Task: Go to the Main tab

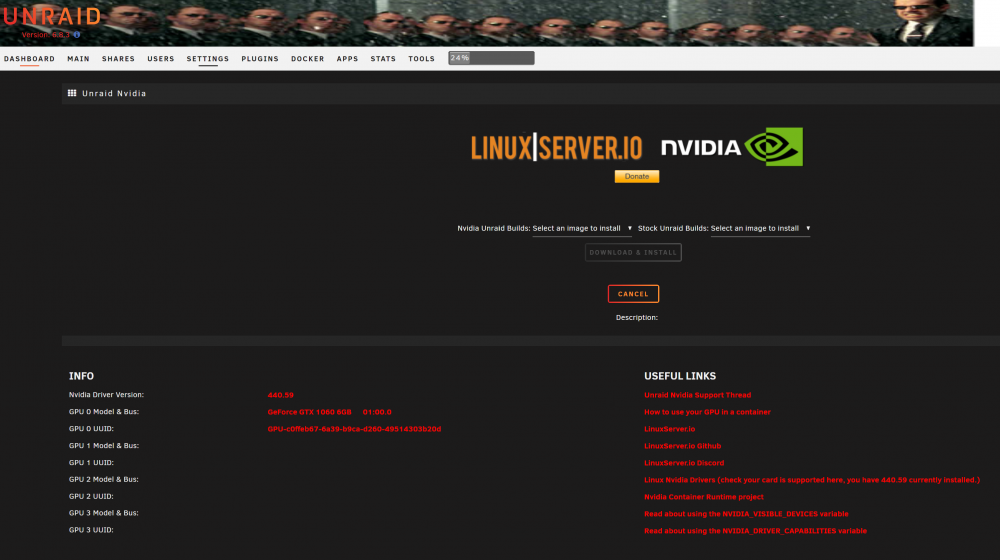Action: pos(78,59)
